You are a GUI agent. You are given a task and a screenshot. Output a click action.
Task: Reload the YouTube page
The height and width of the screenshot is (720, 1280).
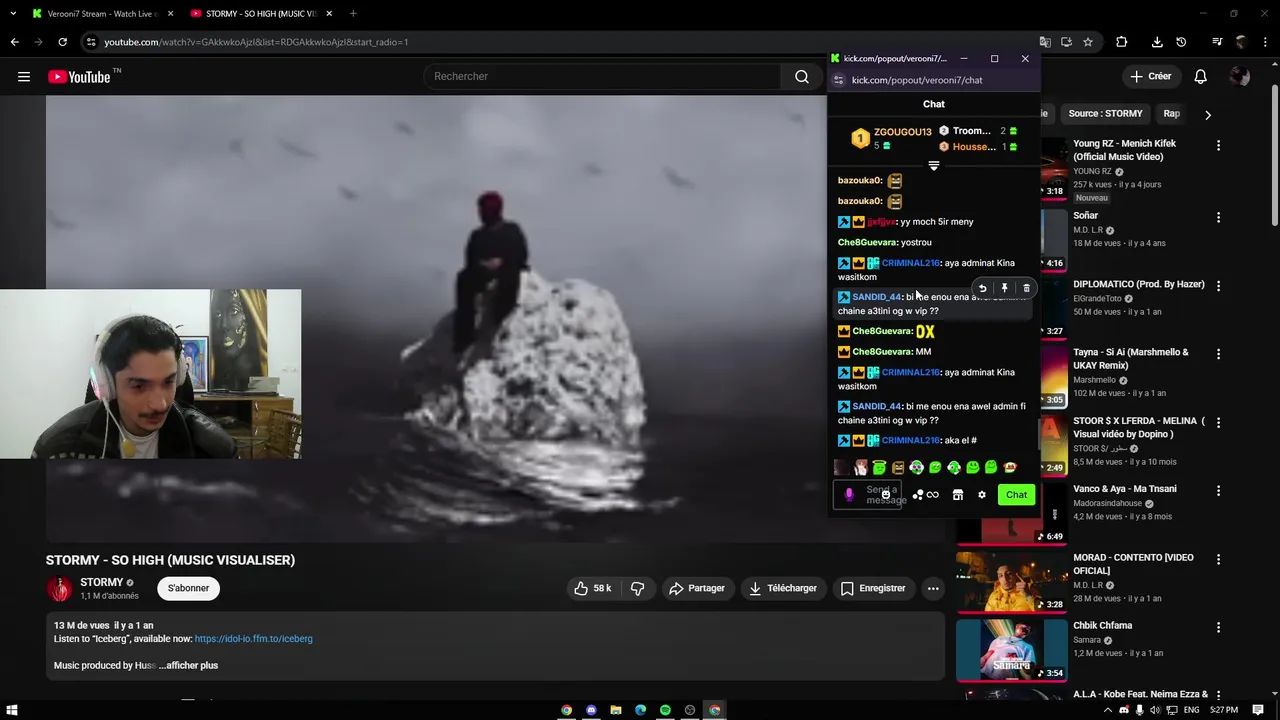[x=62, y=42]
